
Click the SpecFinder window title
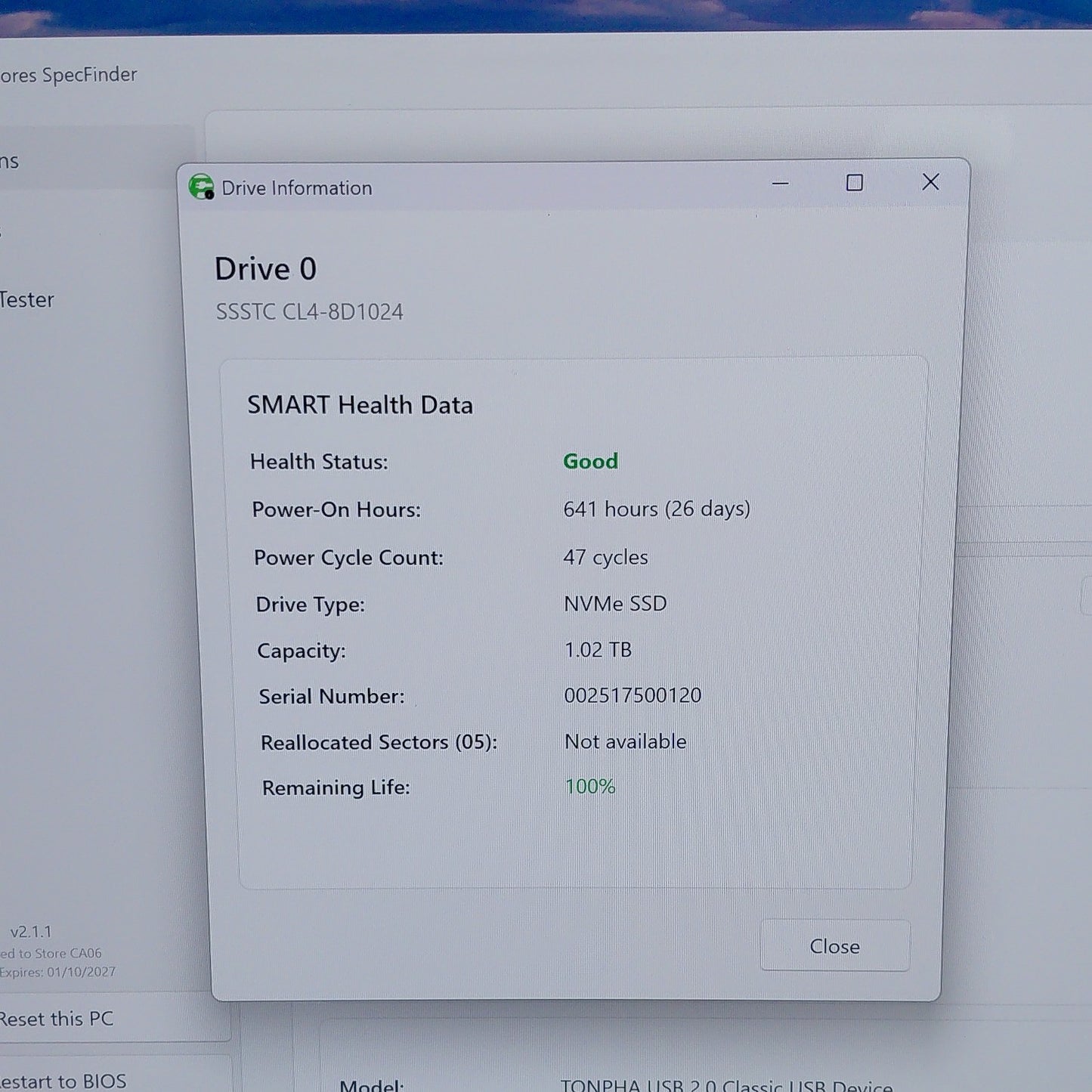[68, 75]
